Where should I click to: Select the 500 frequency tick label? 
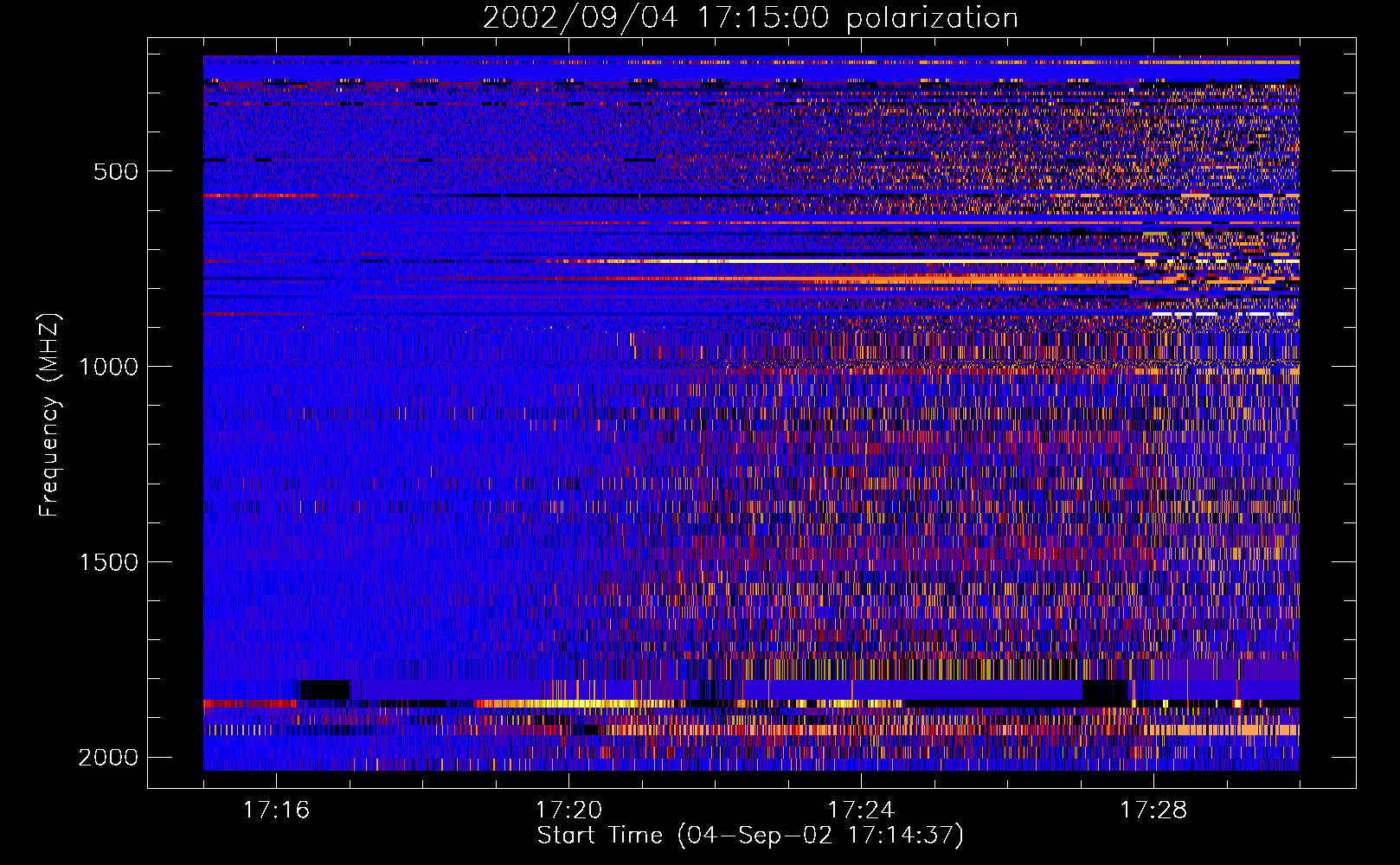click(116, 171)
